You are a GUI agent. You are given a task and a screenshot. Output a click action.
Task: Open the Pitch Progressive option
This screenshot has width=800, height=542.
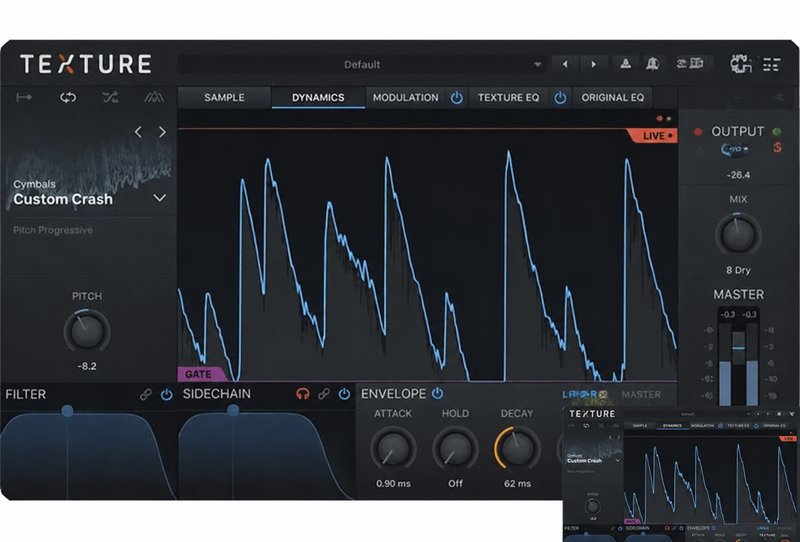(53, 230)
